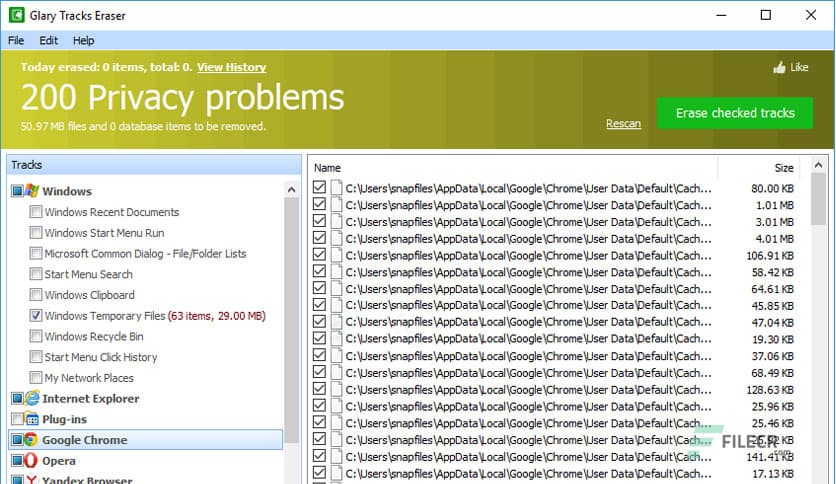Screen dimensions: 836x484
Task: Toggle the Windows group checkbox
Action: [x=17, y=191]
